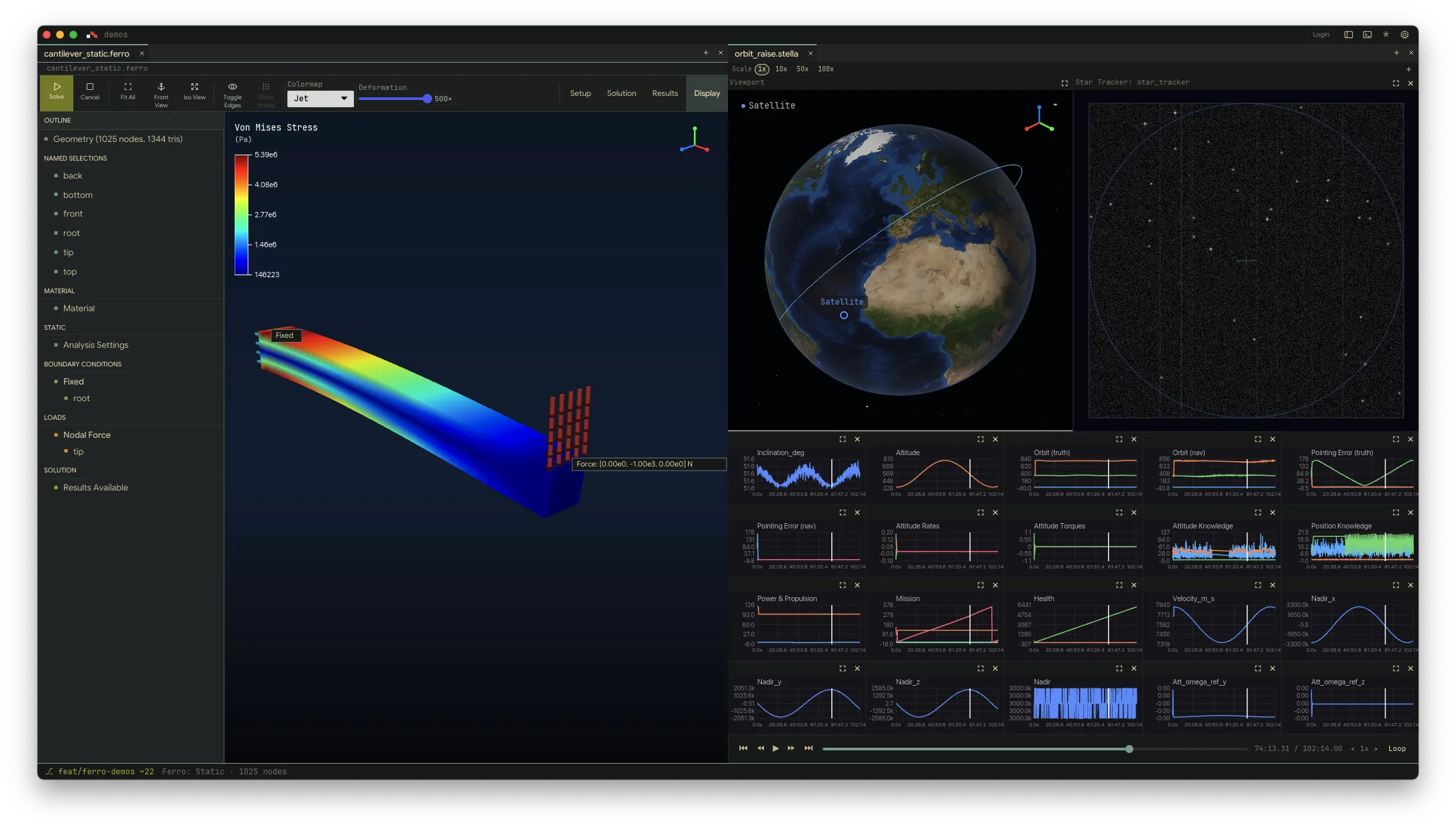Skip to start of playback
This screenshot has width=1456, height=829.
coord(743,748)
